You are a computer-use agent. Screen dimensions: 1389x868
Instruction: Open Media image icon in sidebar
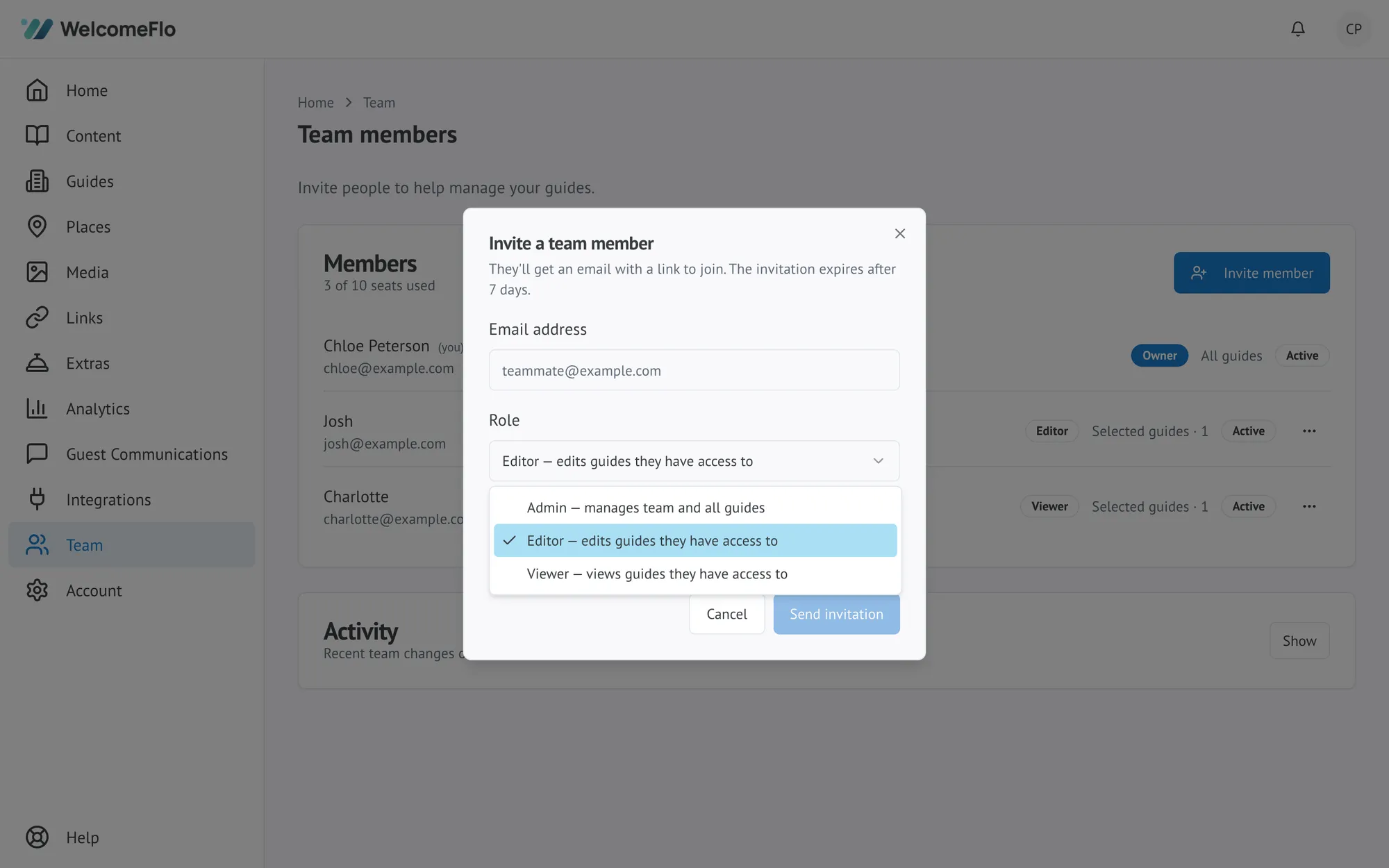37,272
